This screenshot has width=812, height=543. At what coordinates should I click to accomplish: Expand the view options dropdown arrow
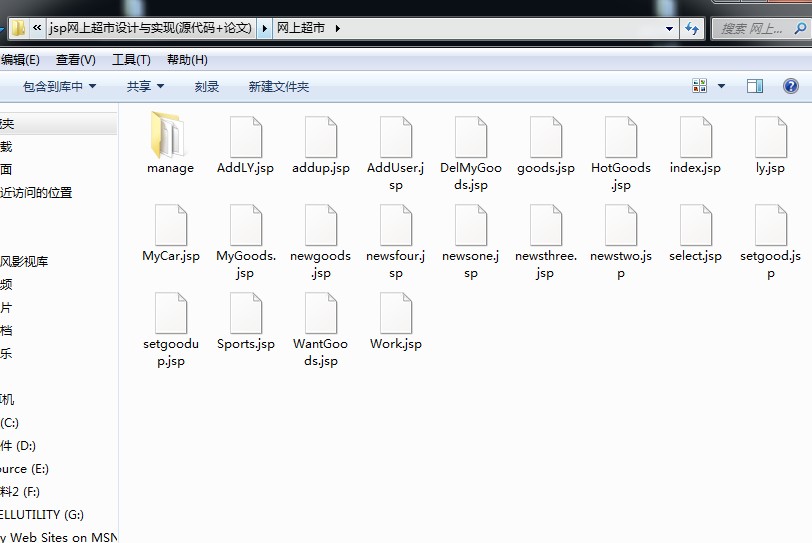[x=721, y=86]
